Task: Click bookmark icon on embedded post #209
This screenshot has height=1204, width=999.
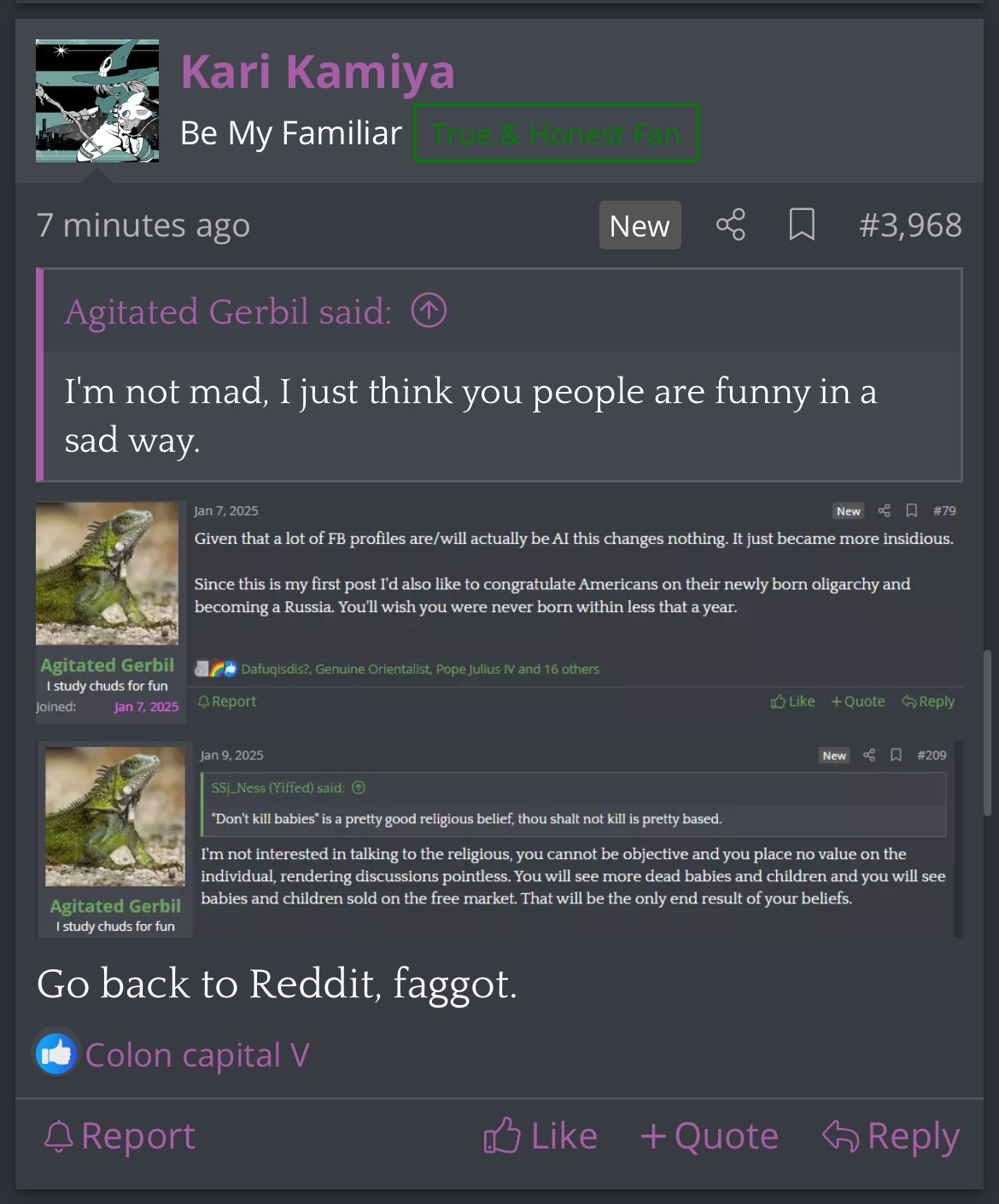Action: point(896,755)
